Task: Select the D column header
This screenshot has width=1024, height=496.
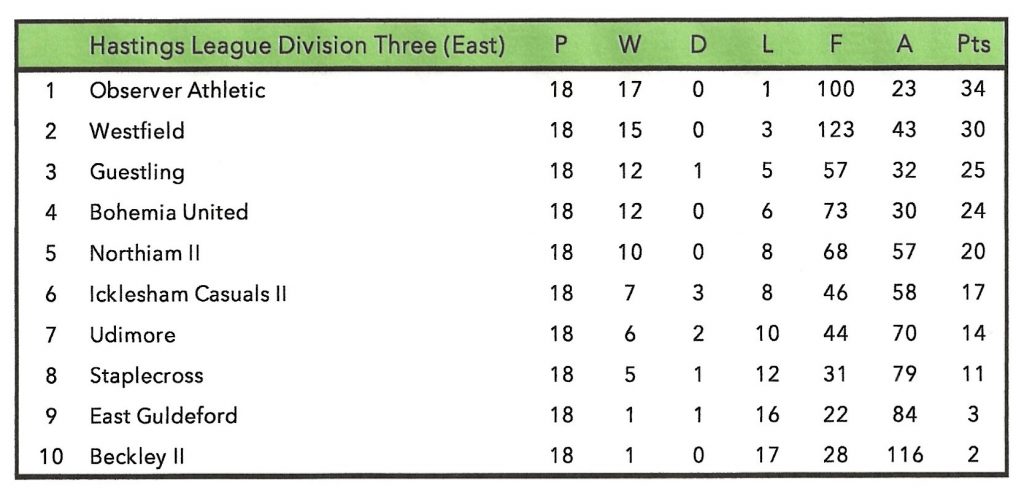Action: point(698,46)
